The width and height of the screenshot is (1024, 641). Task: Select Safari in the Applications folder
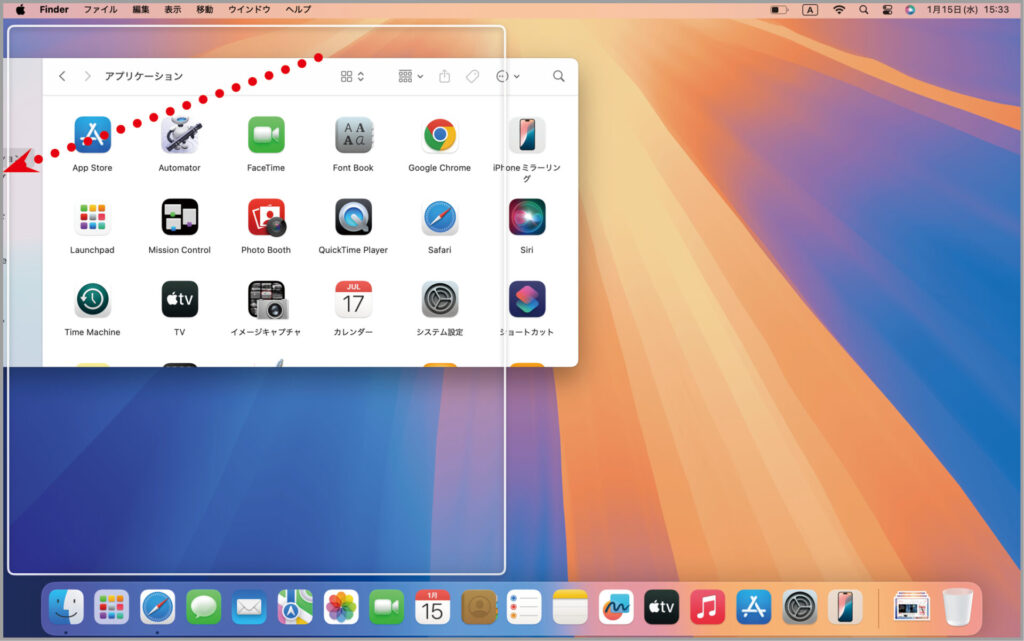coord(440,217)
